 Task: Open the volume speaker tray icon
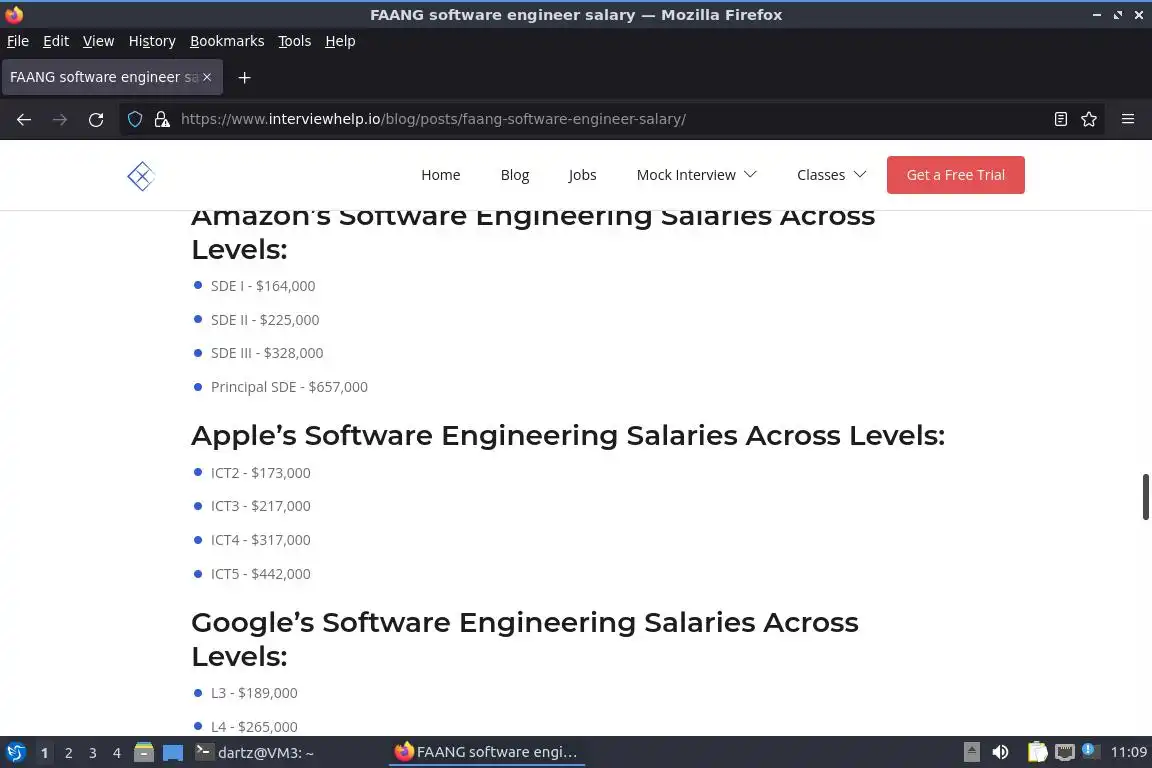pyautogui.click(x=1000, y=752)
